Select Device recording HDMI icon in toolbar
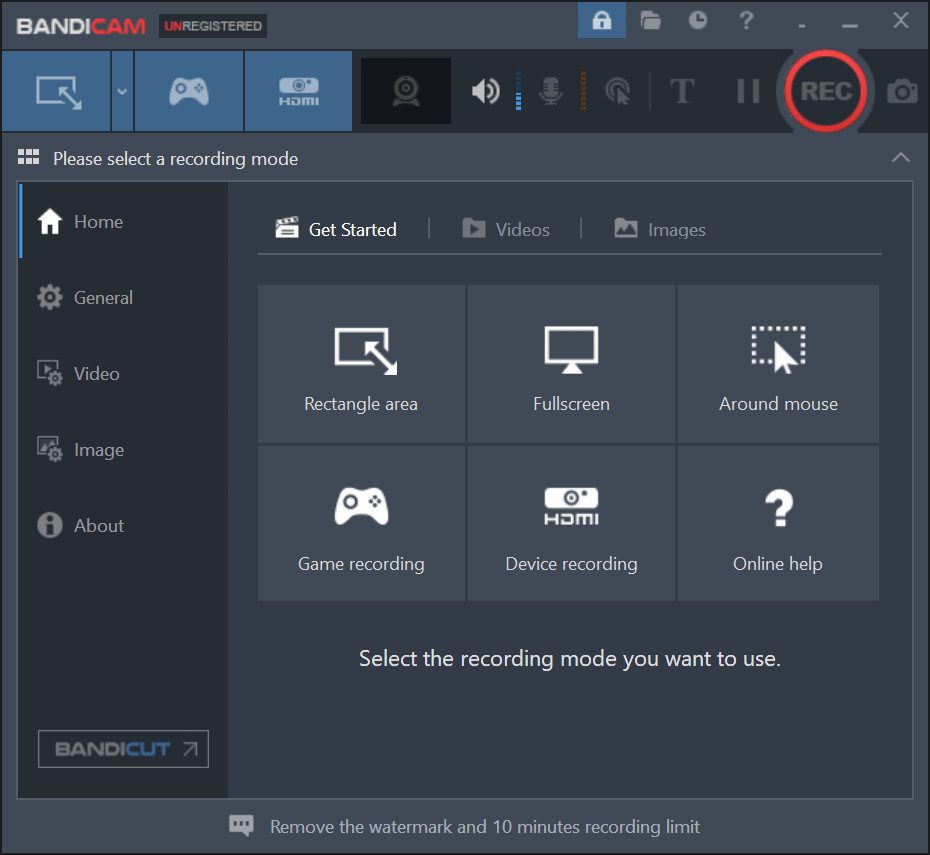Viewport: 930px width, 855px height. pyautogui.click(x=297, y=90)
